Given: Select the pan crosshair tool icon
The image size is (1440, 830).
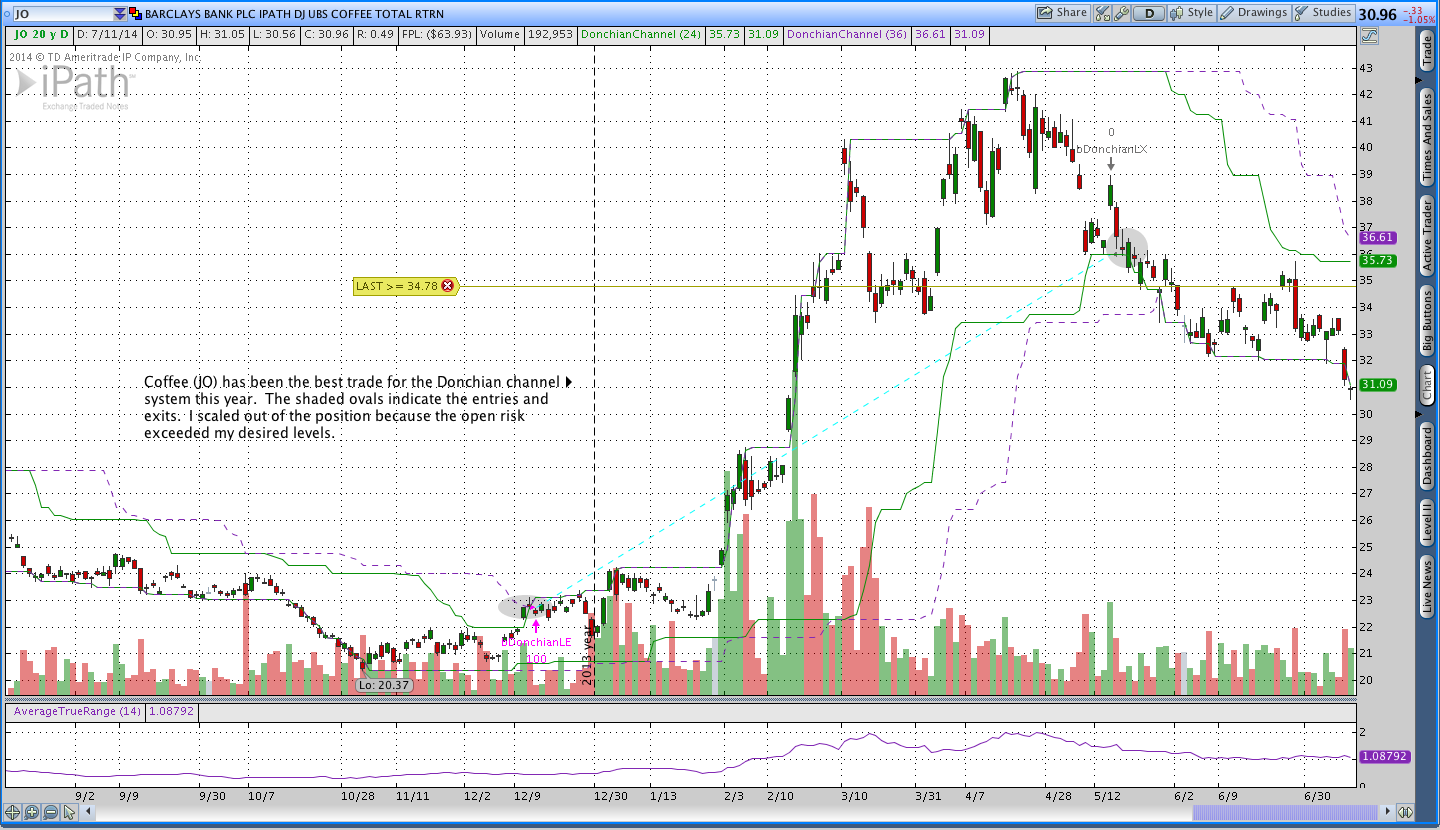Looking at the screenshot, I should 13,813.
